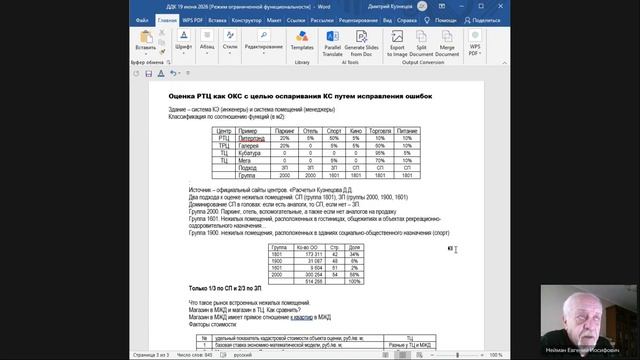This screenshot has width=640, height=360.
Task: Click the Export to Image icon
Action: coord(397,36)
